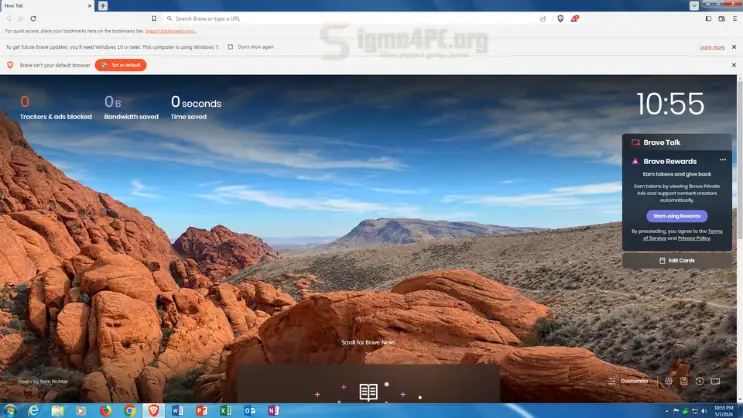Open settings via the gear icon

668,381
